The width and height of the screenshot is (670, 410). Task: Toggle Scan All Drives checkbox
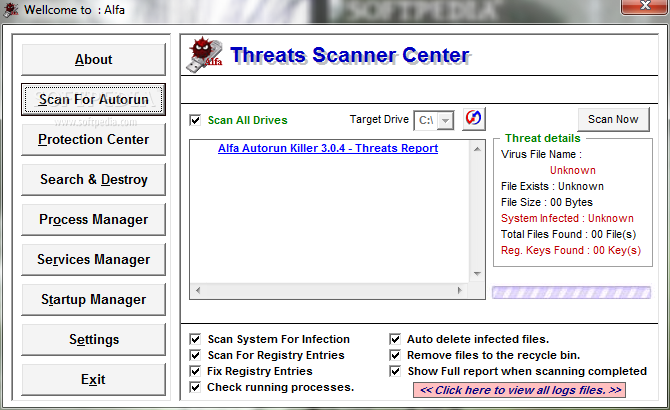[195, 120]
